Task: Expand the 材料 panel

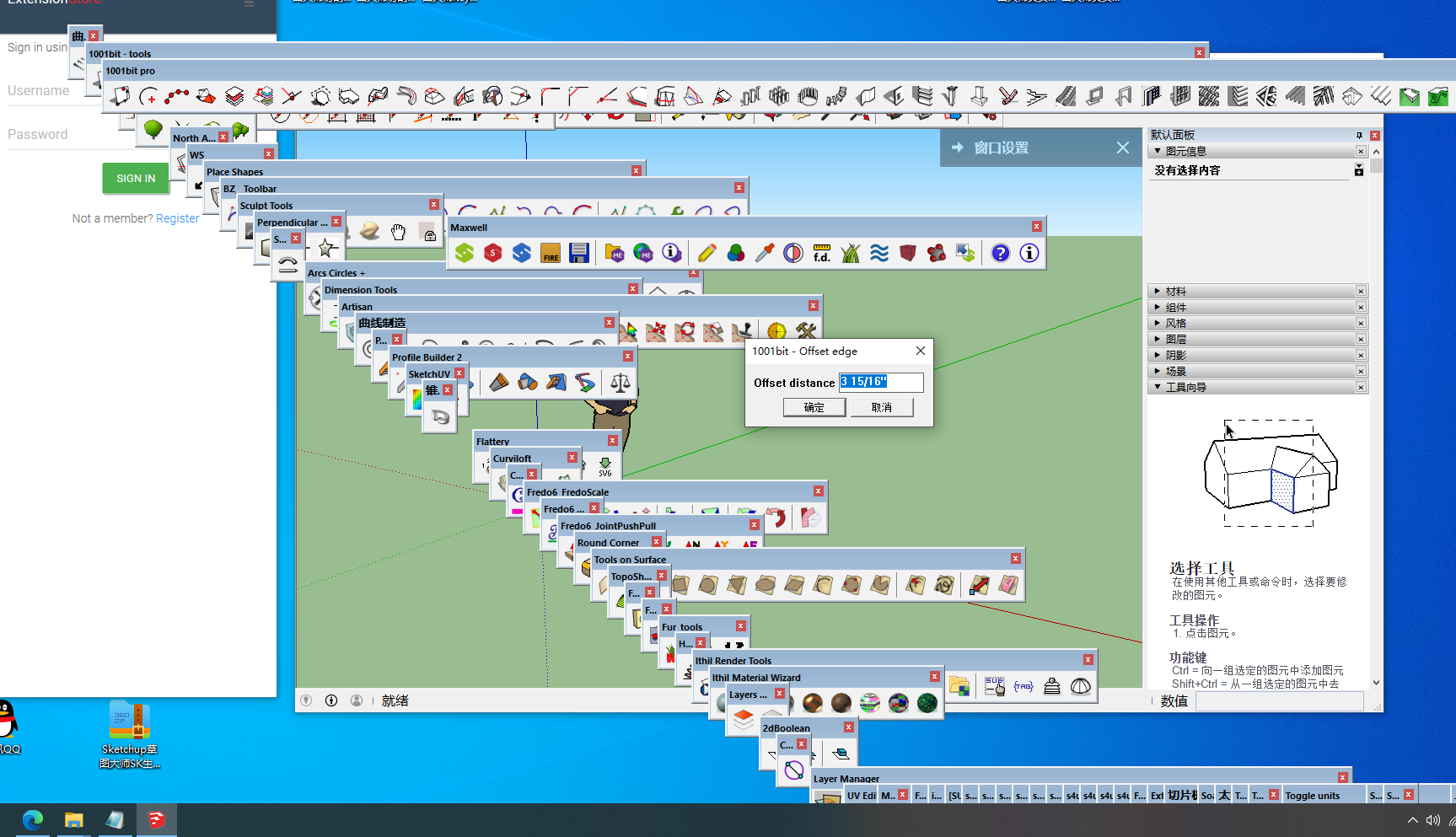Action: coord(1158,291)
